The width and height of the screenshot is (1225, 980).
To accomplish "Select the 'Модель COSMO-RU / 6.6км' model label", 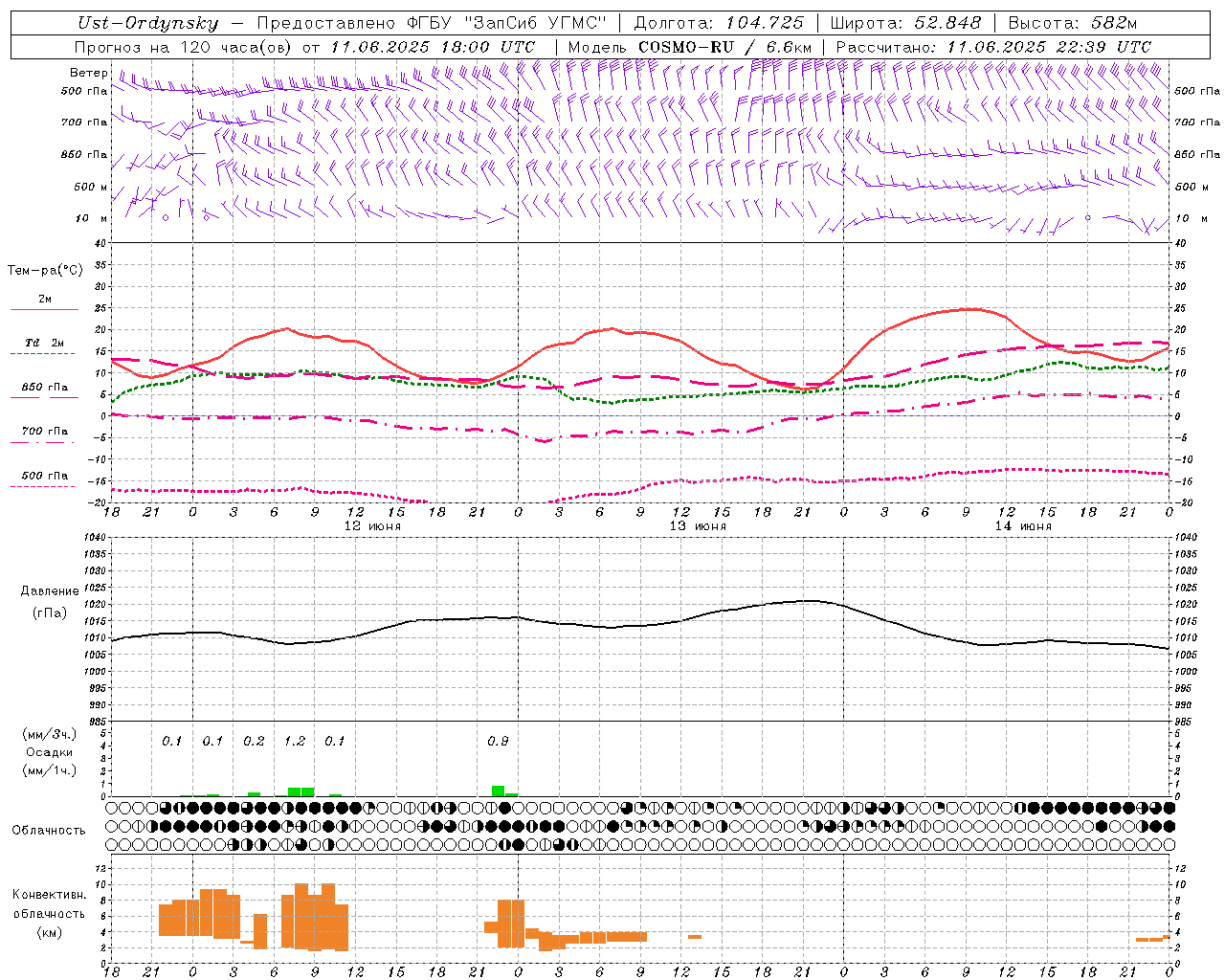I will pyautogui.click(x=690, y=47).
